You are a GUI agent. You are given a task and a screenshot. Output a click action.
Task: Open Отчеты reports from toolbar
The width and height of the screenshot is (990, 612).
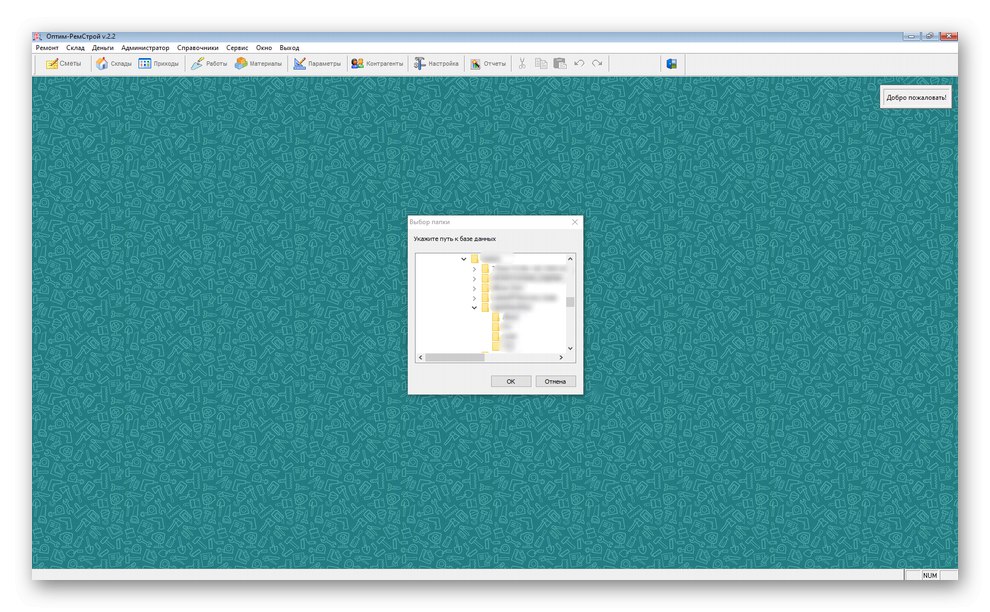coord(488,64)
